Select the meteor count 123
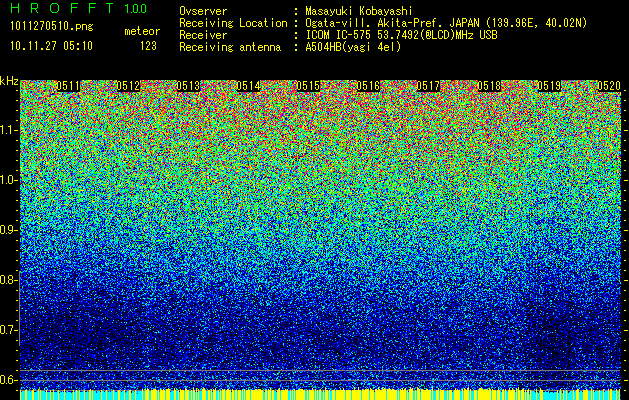Image resolution: width=629 pixels, height=400 pixels. pyautogui.click(x=148, y=46)
